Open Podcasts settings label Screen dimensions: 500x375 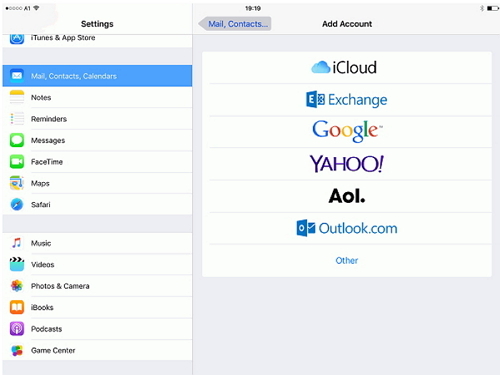pos(46,329)
